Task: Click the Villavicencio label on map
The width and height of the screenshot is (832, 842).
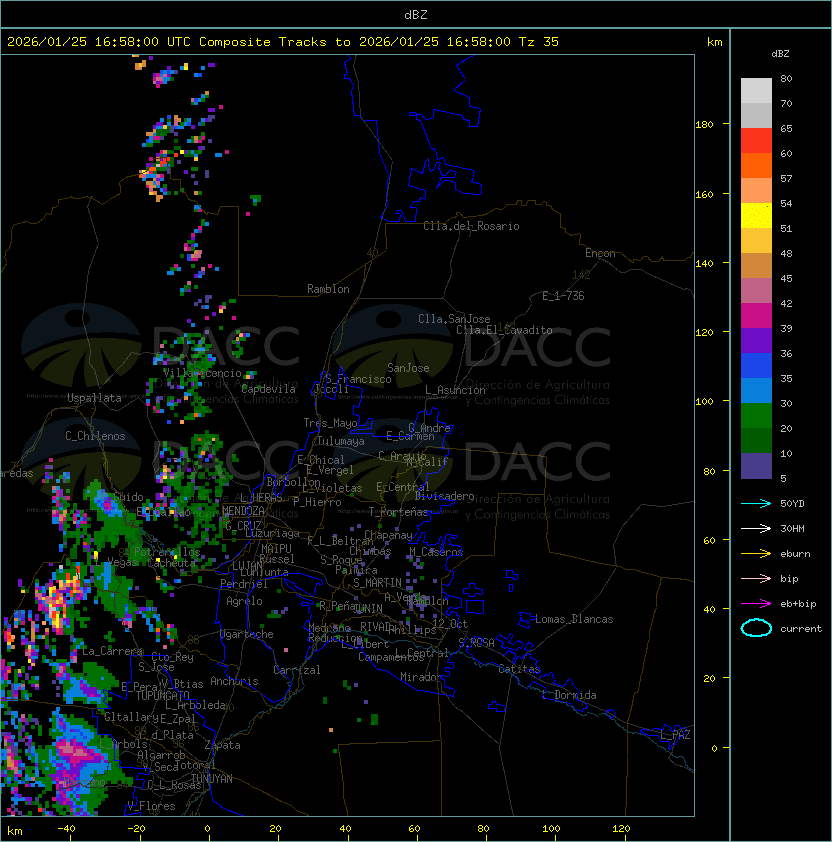Action: click(x=202, y=373)
